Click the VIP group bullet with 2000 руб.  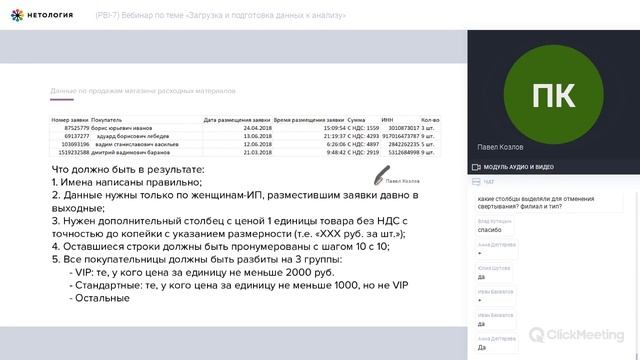tap(202, 272)
